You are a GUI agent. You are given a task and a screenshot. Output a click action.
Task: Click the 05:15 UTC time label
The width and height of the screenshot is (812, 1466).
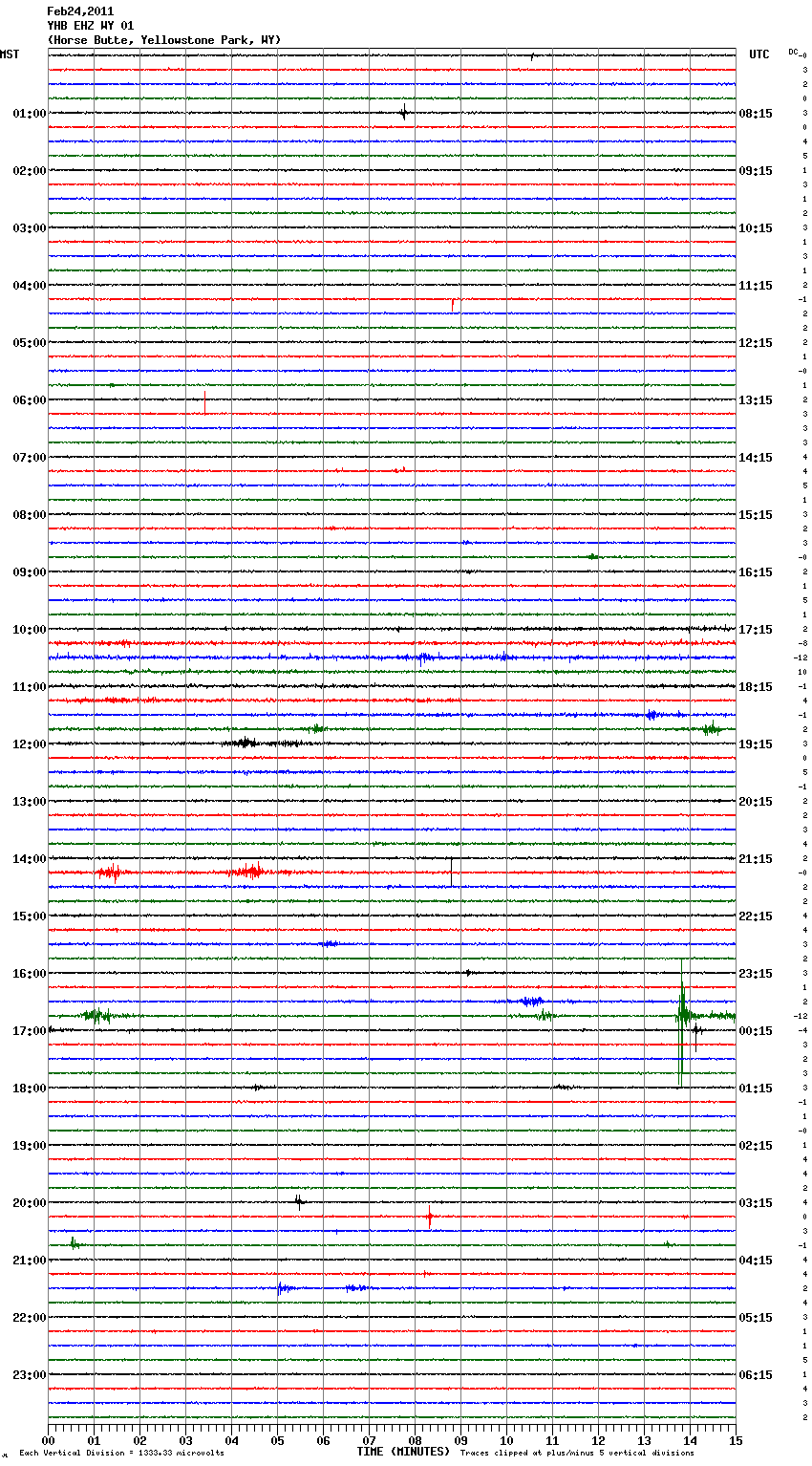pyautogui.click(x=756, y=1318)
